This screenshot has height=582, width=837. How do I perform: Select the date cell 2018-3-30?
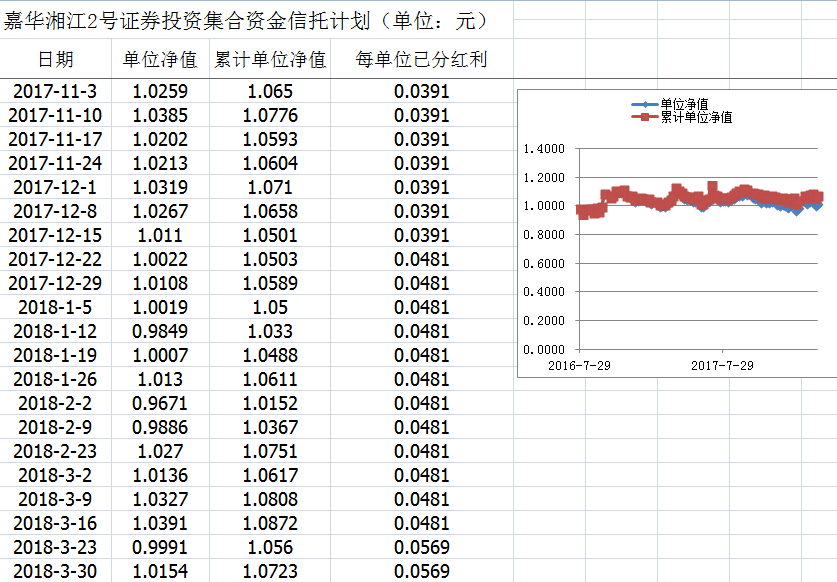point(55,571)
